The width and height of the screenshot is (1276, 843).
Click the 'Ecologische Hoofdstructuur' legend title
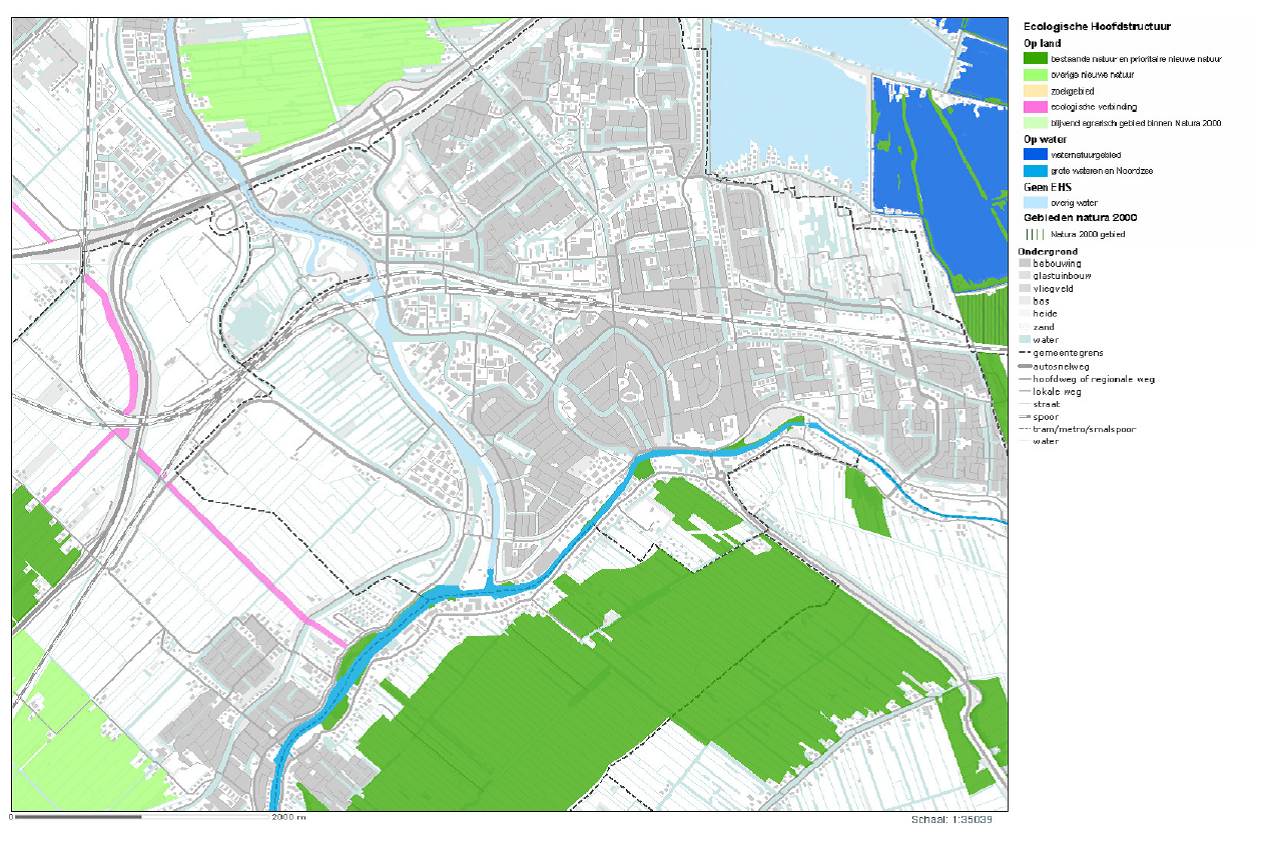(x=1096, y=27)
